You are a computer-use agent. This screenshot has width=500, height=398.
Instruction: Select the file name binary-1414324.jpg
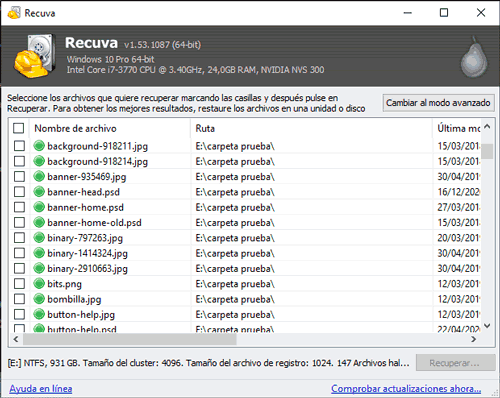coord(87,253)
